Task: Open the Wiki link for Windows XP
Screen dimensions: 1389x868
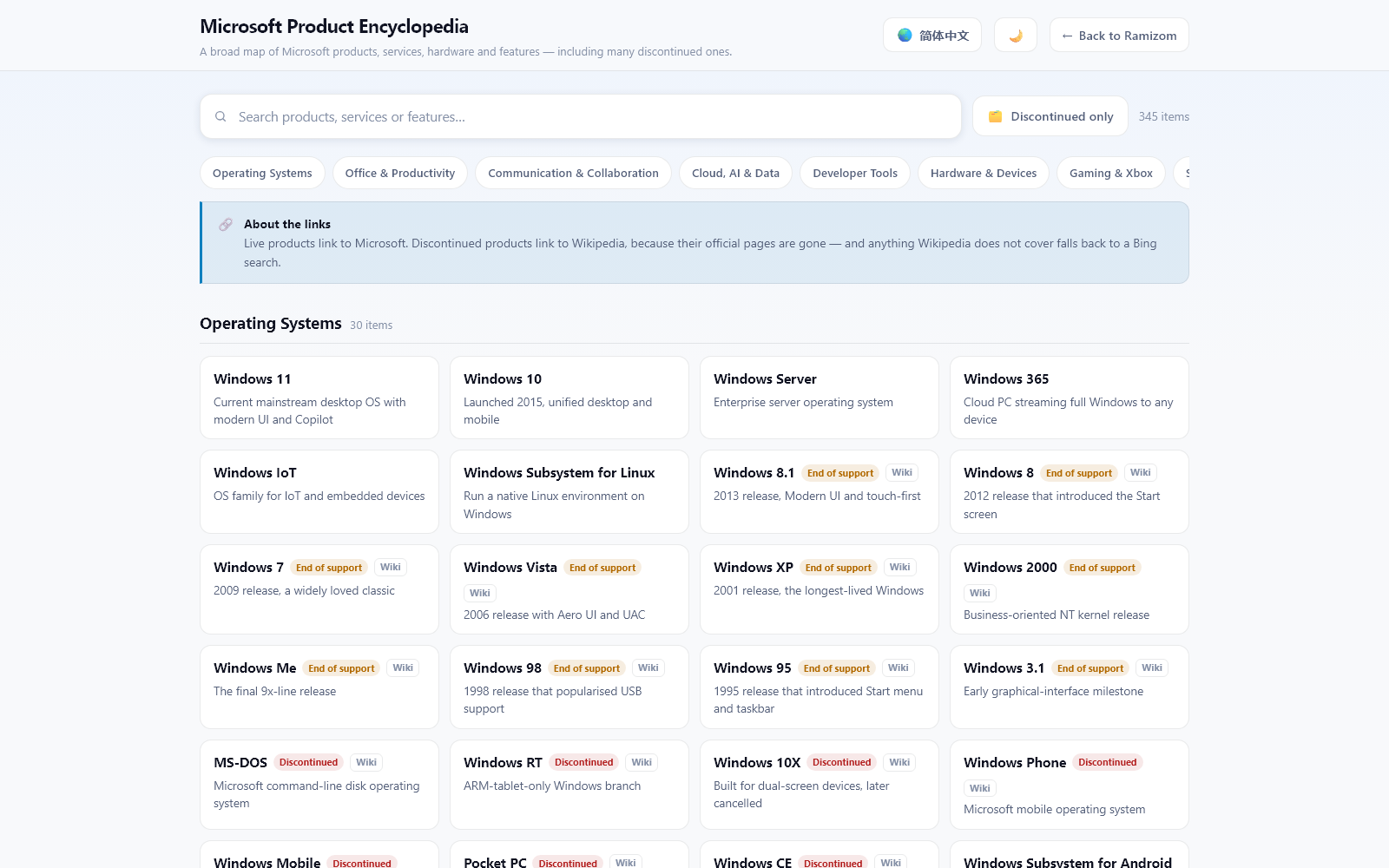Action: 900,568
